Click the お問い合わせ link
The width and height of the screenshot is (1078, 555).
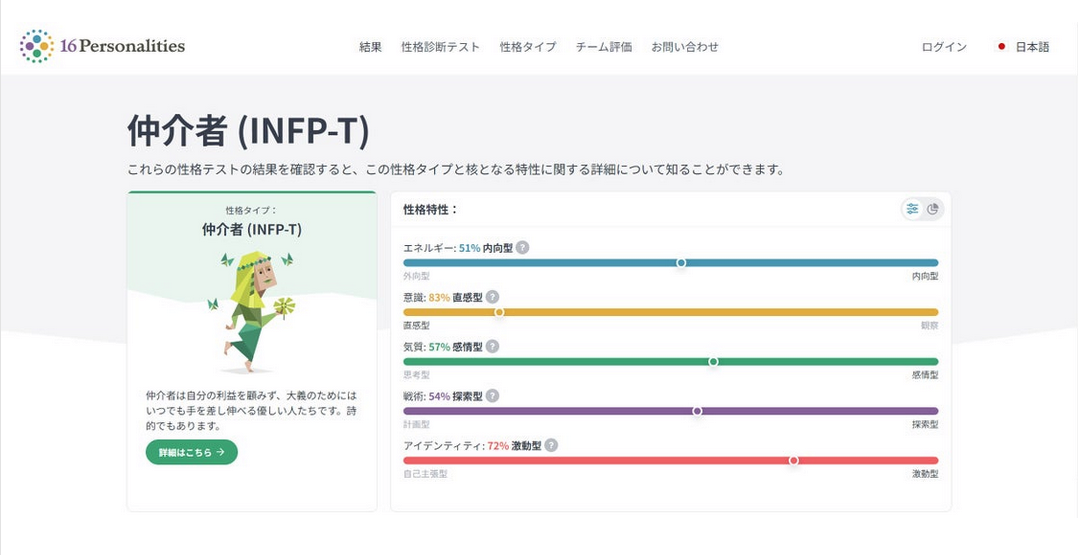(x=685, y=47)
